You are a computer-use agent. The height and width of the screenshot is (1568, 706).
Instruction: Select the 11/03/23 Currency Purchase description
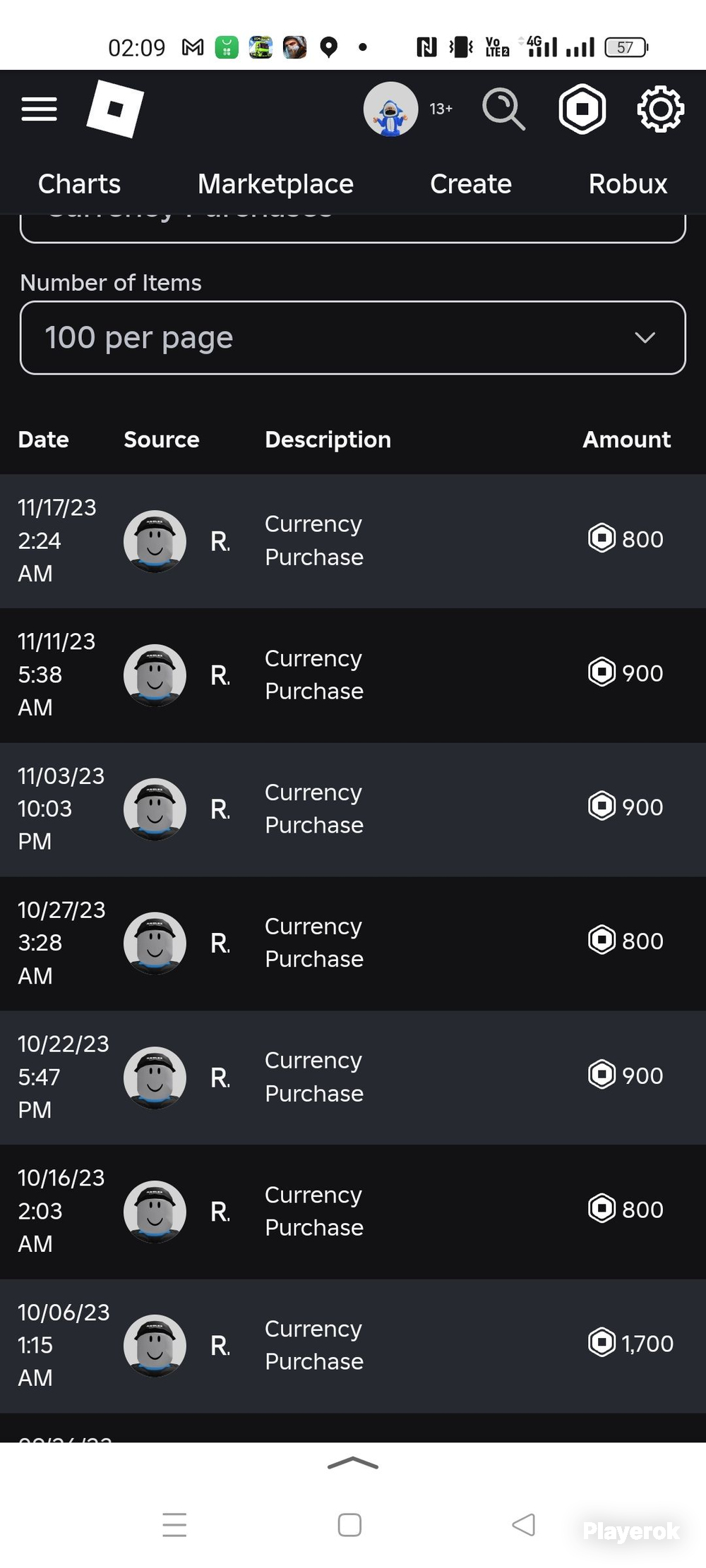pyautogui.click(x=314, y=809)
